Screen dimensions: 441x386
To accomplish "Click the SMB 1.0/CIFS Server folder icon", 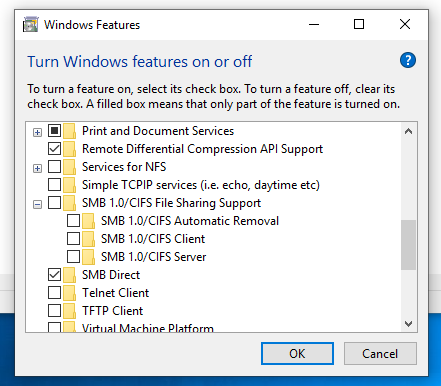I will [x=89, y=257].
